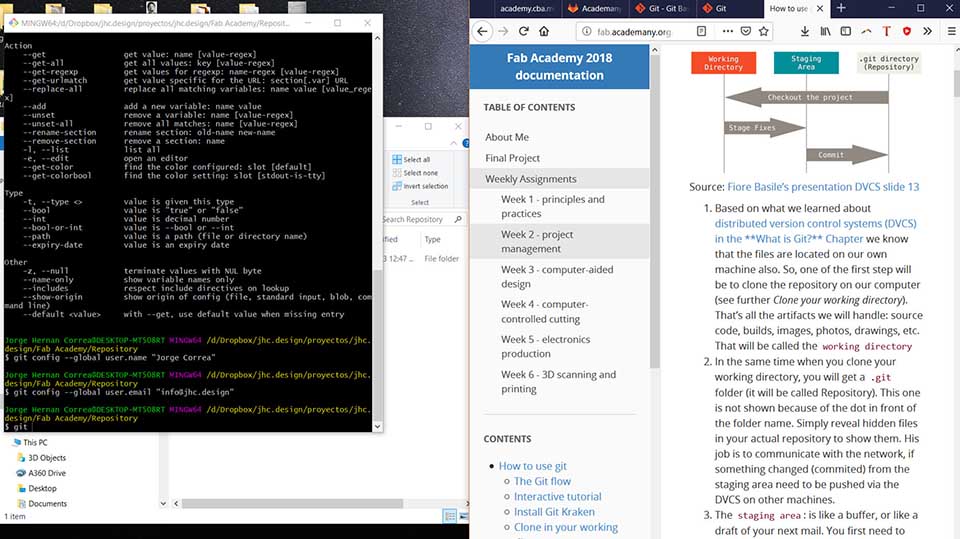Click Git Bash scrollbar down arrow

point(377,426)
